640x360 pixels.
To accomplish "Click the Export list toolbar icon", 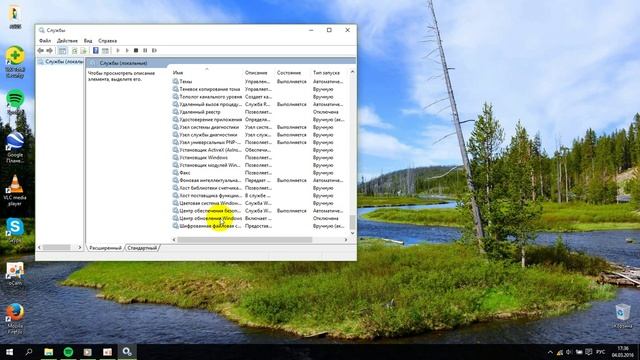I will (84, 51).
